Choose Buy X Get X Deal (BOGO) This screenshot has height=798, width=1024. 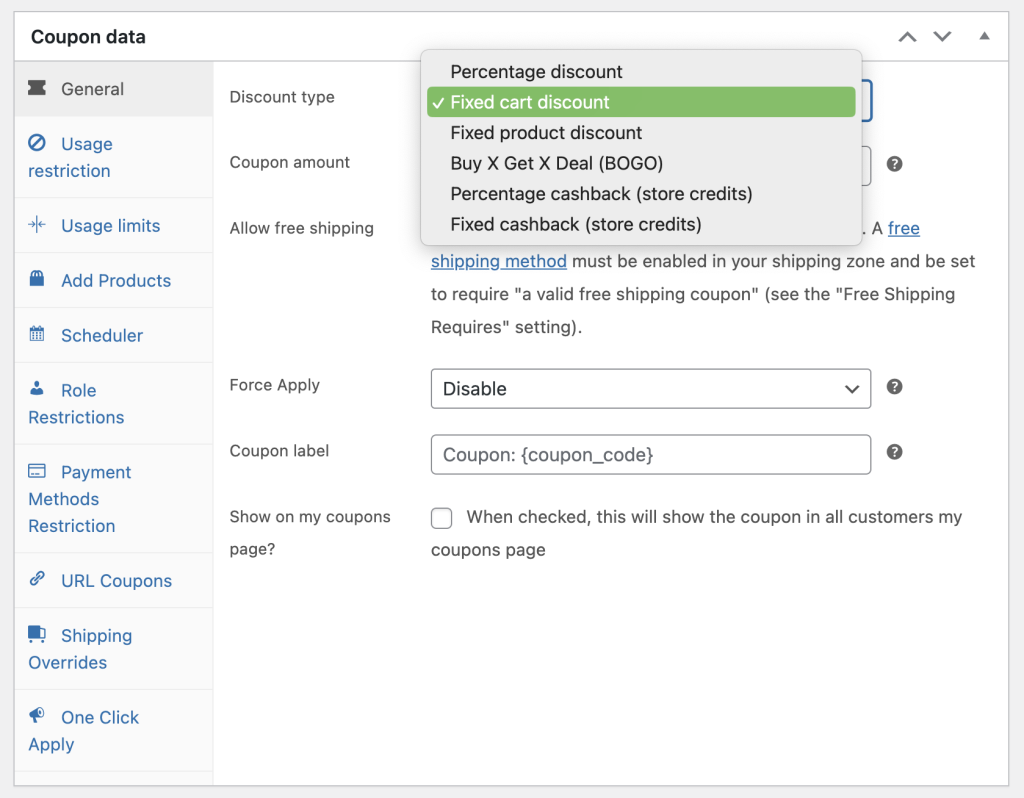tap(641, 163)
